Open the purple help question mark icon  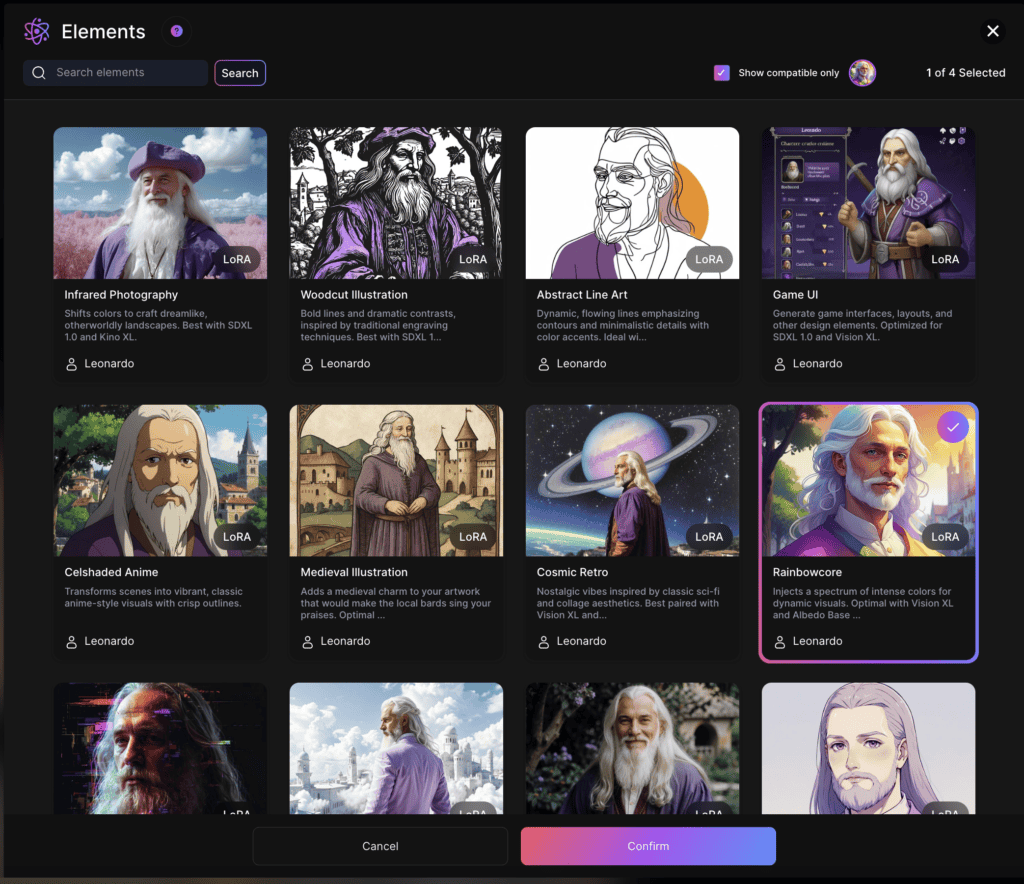tap(176, 31)
